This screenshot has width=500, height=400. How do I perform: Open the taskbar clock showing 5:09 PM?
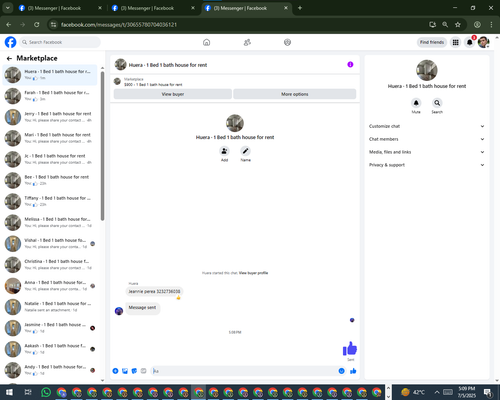click(466, 392)
